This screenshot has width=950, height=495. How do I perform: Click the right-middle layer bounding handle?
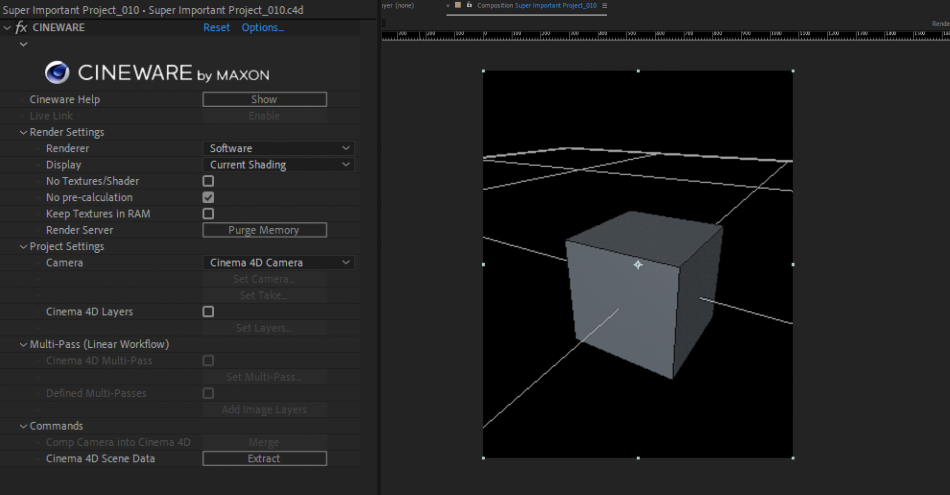click(x=793, y=265)
